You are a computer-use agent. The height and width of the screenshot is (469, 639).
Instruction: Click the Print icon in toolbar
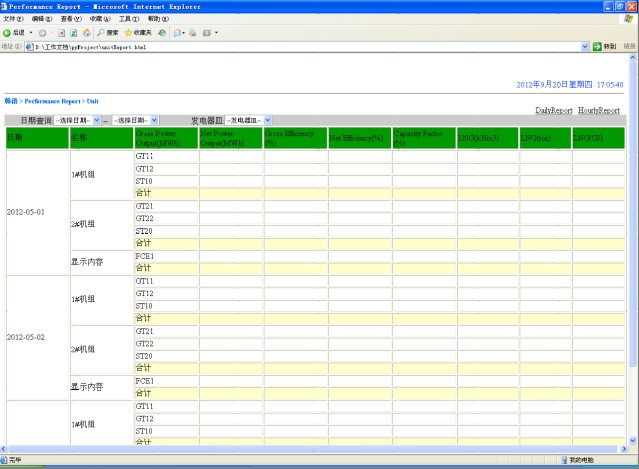point(193,33)
